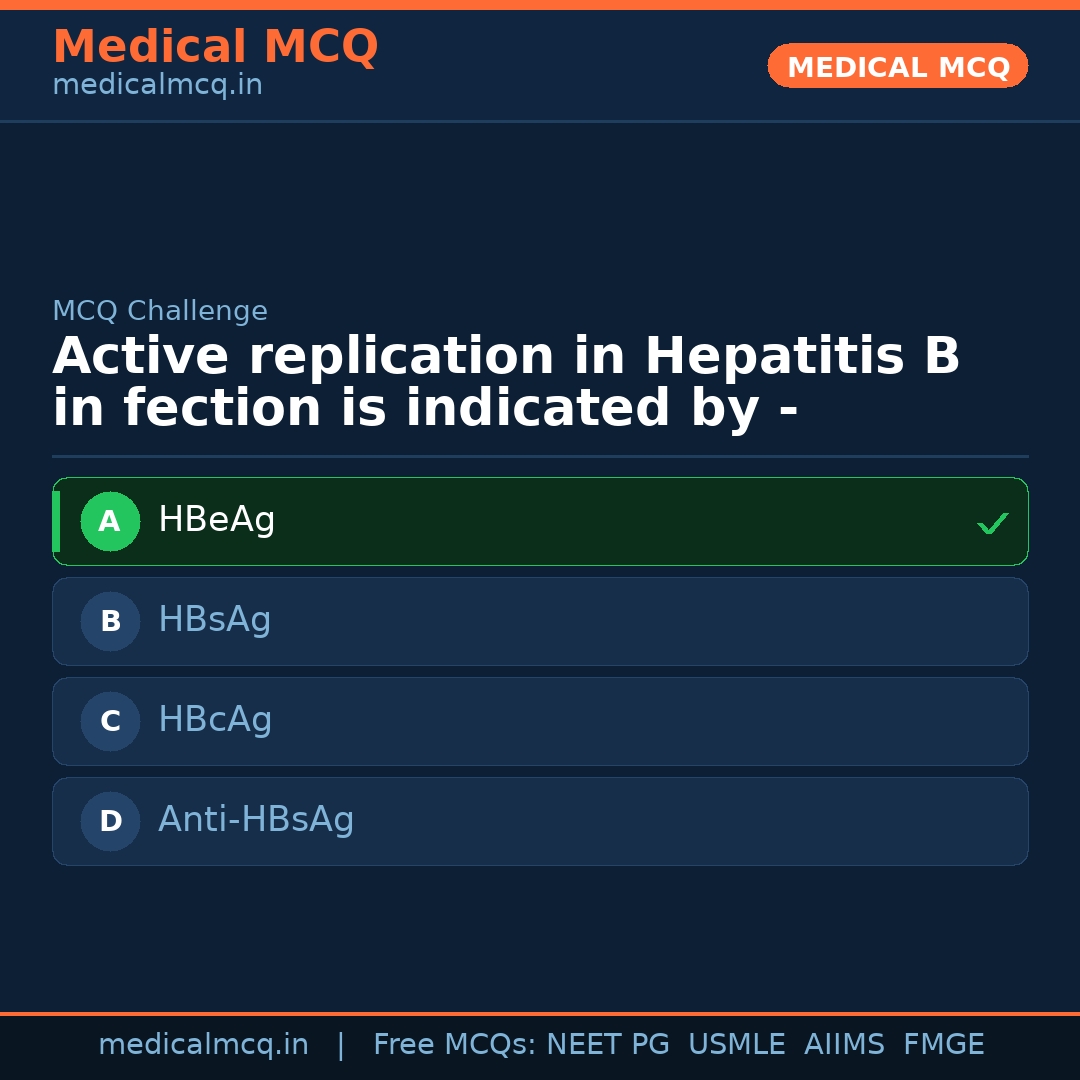The image size is (1080, 1080).
Task: Click the "B" letter circle badge
Action: pyautogui.click(x=110, y=621)
